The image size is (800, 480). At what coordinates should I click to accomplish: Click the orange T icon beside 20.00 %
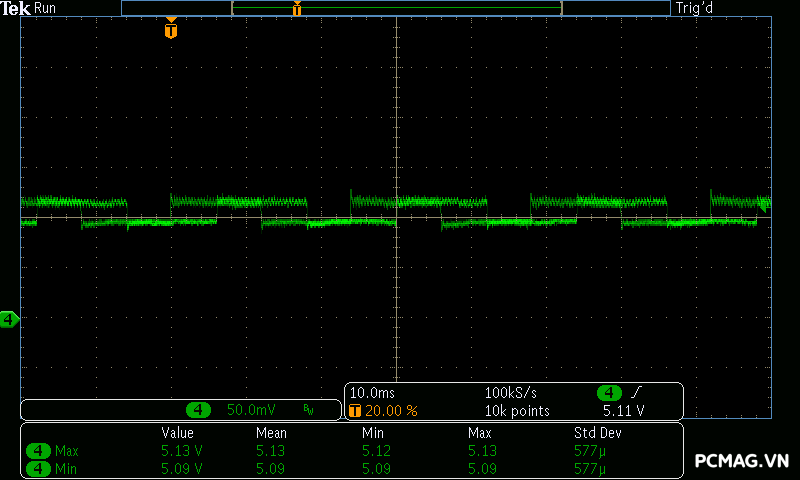click(354, 411)
